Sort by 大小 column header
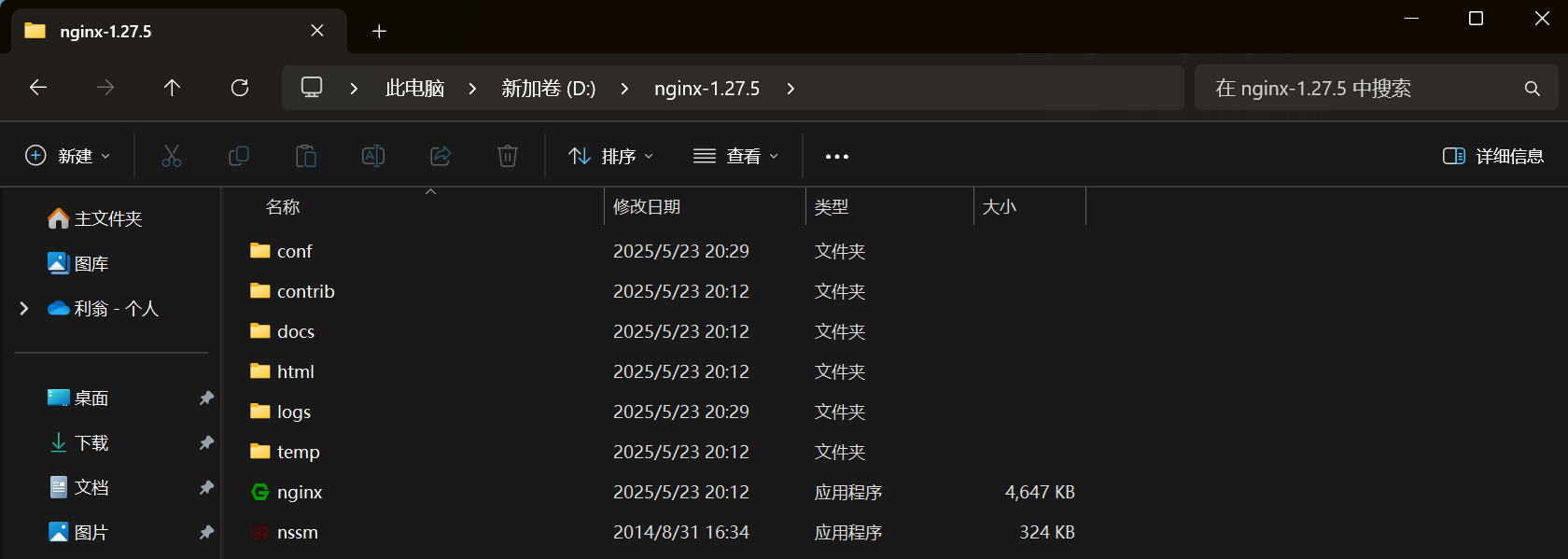This screenshot has height=559, width=1568. (1000, 206)
